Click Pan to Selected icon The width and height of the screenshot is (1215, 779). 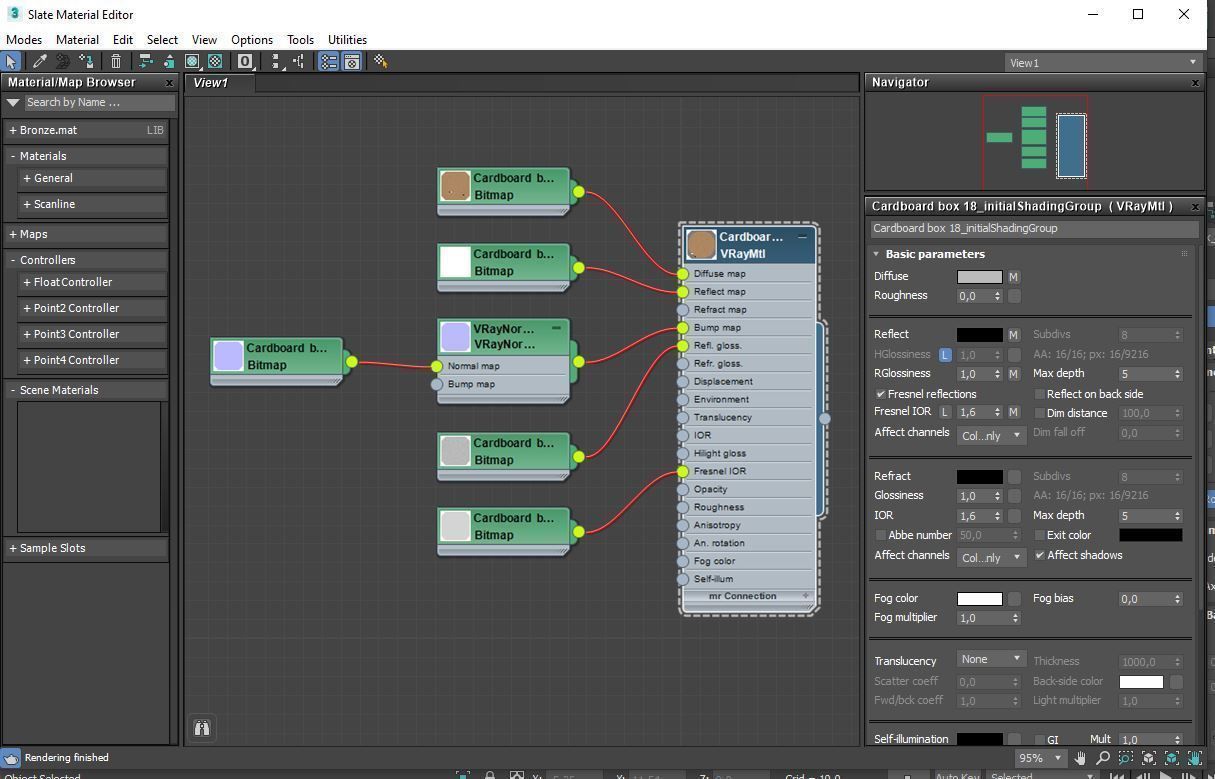(1195, 758)
